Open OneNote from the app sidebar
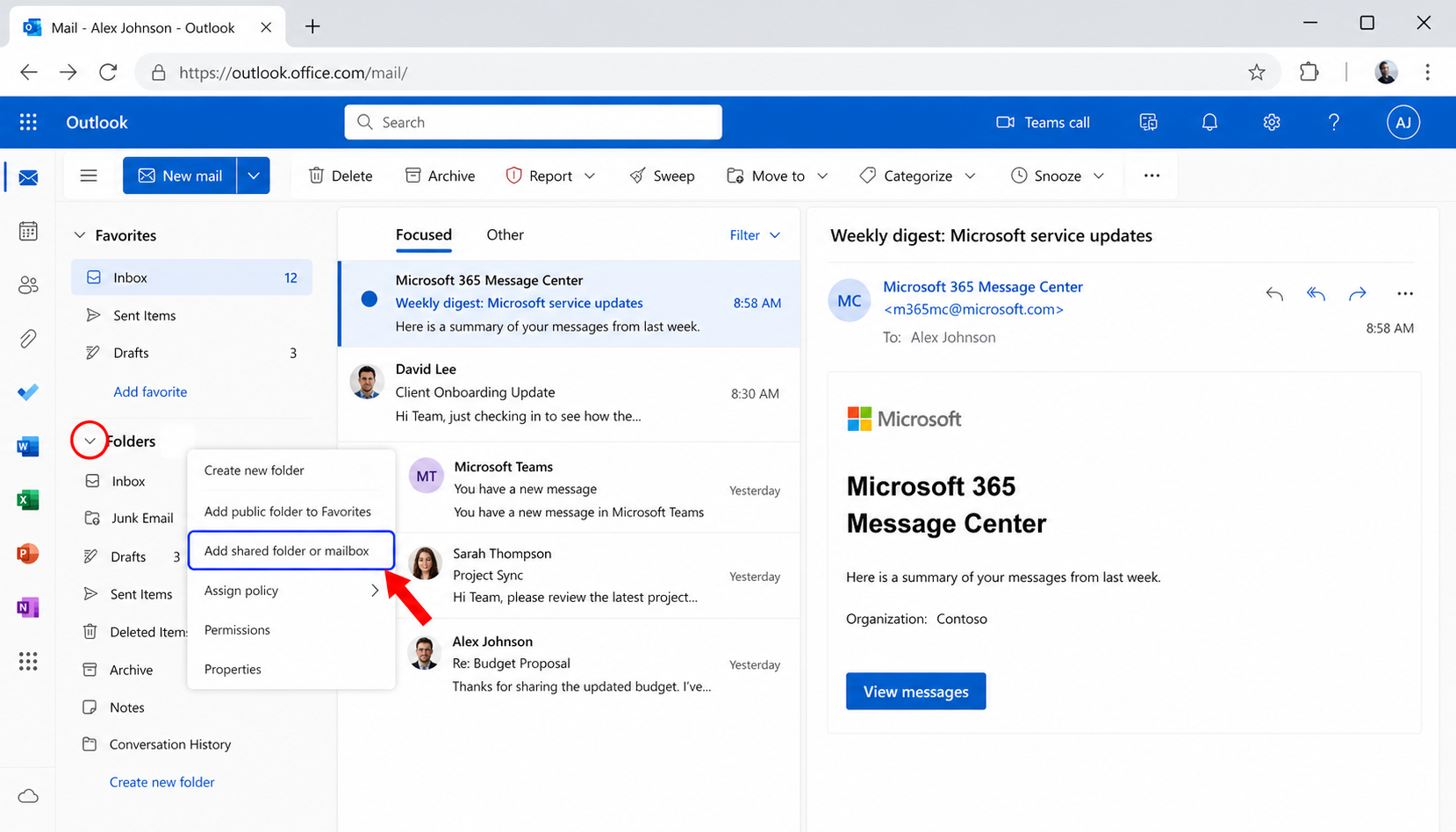Viewport: 1456px width, 832px height. point(28,607)
